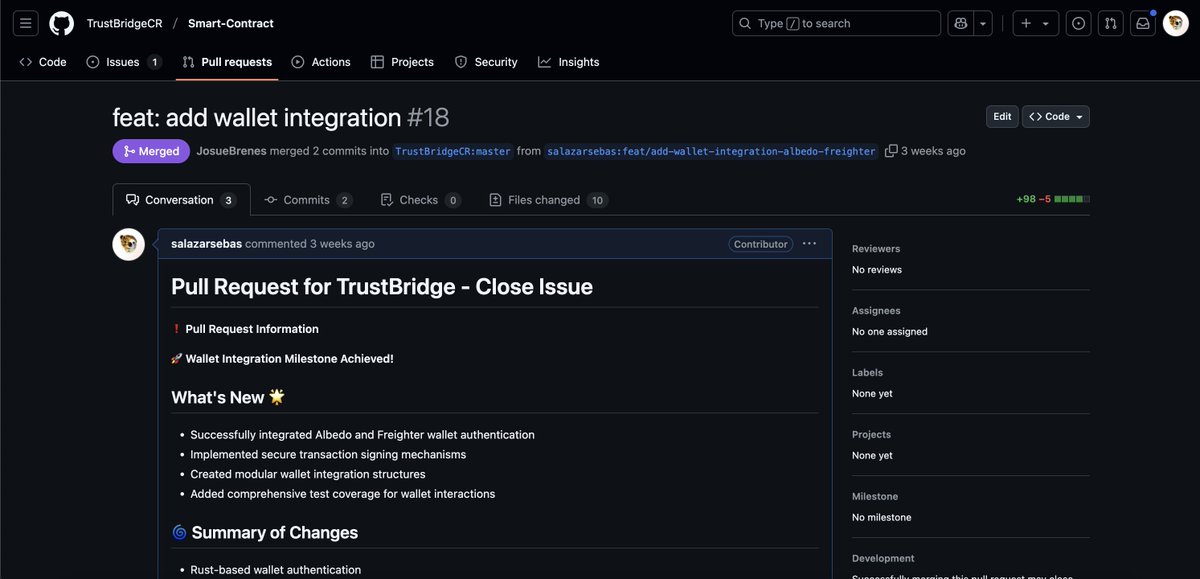This screenshot has height=579, width=1200.
Task: Switch to the Code tab
Action: point(43,62)
